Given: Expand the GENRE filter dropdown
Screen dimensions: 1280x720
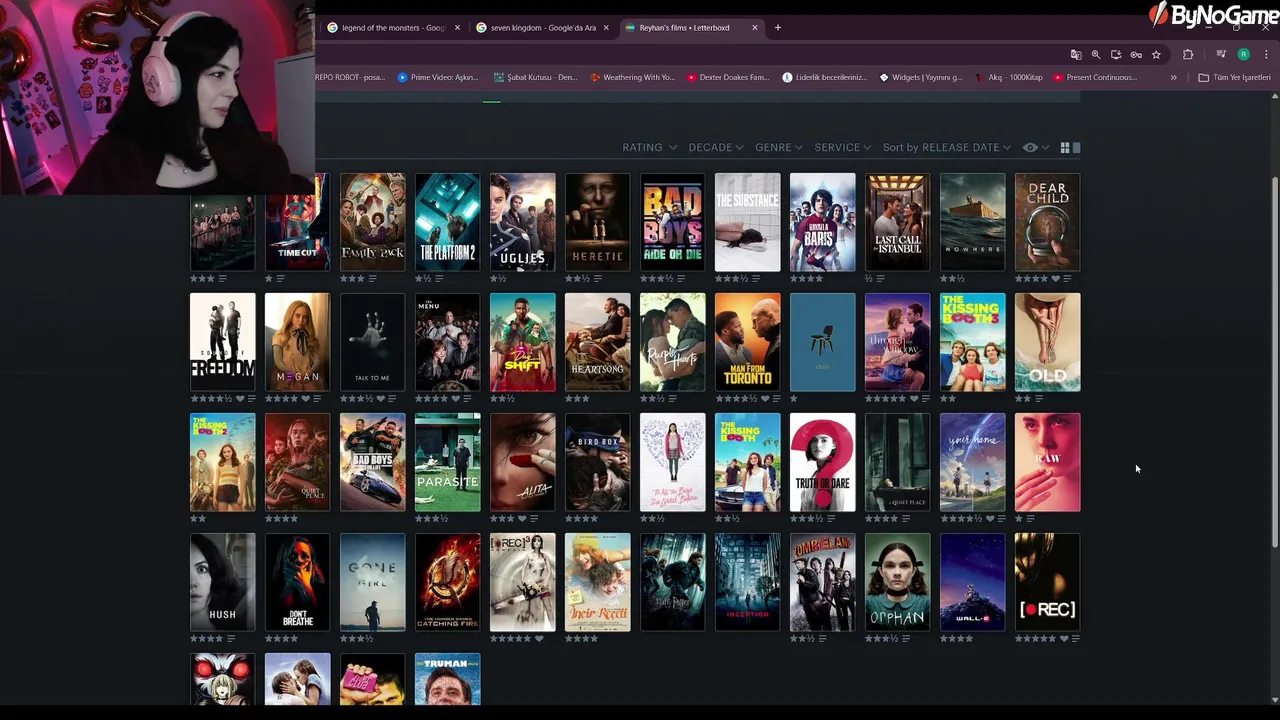Looking at the screenshot, I should tap(779, 147).
